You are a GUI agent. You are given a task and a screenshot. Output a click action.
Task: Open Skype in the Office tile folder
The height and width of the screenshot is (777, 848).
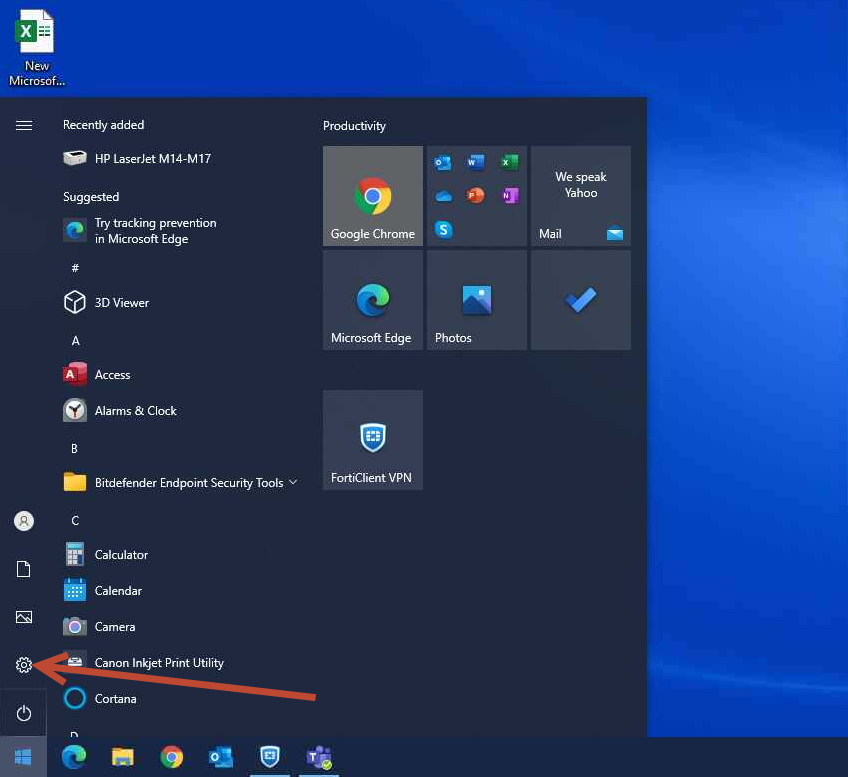[x=443, y=229]
